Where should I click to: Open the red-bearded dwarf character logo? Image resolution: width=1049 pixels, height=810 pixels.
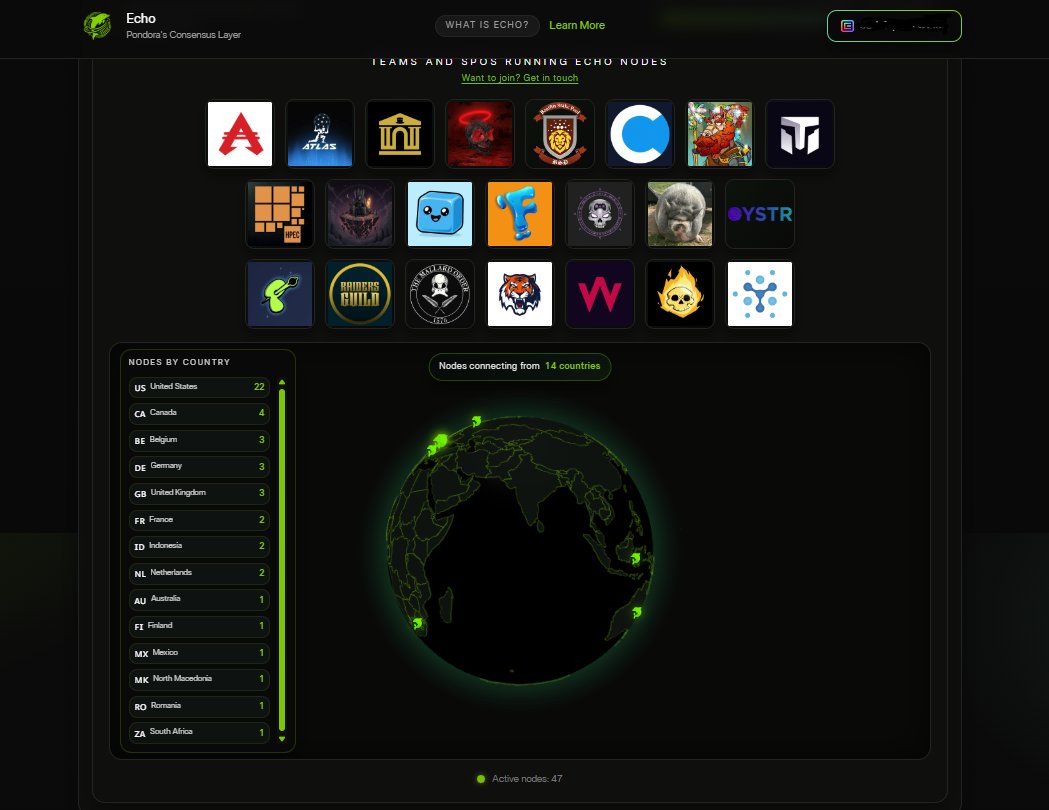pyautogui.click(x=720, y=134)
